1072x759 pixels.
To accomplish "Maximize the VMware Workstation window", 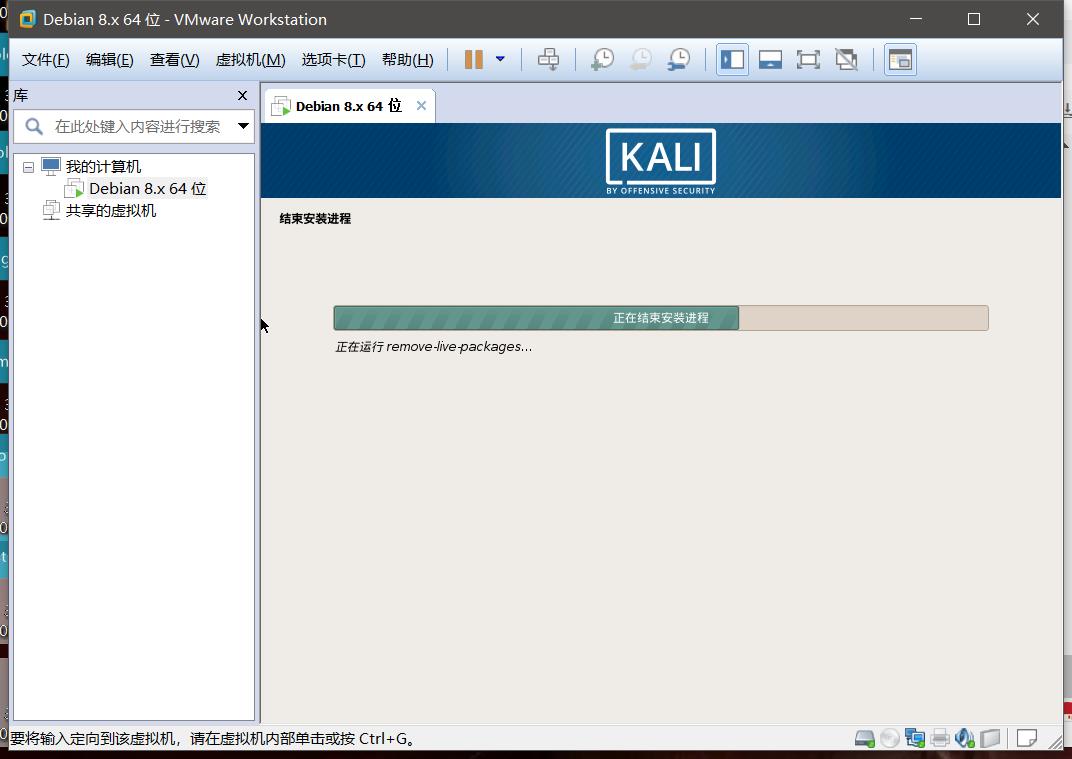I will [x=974, y=19].
